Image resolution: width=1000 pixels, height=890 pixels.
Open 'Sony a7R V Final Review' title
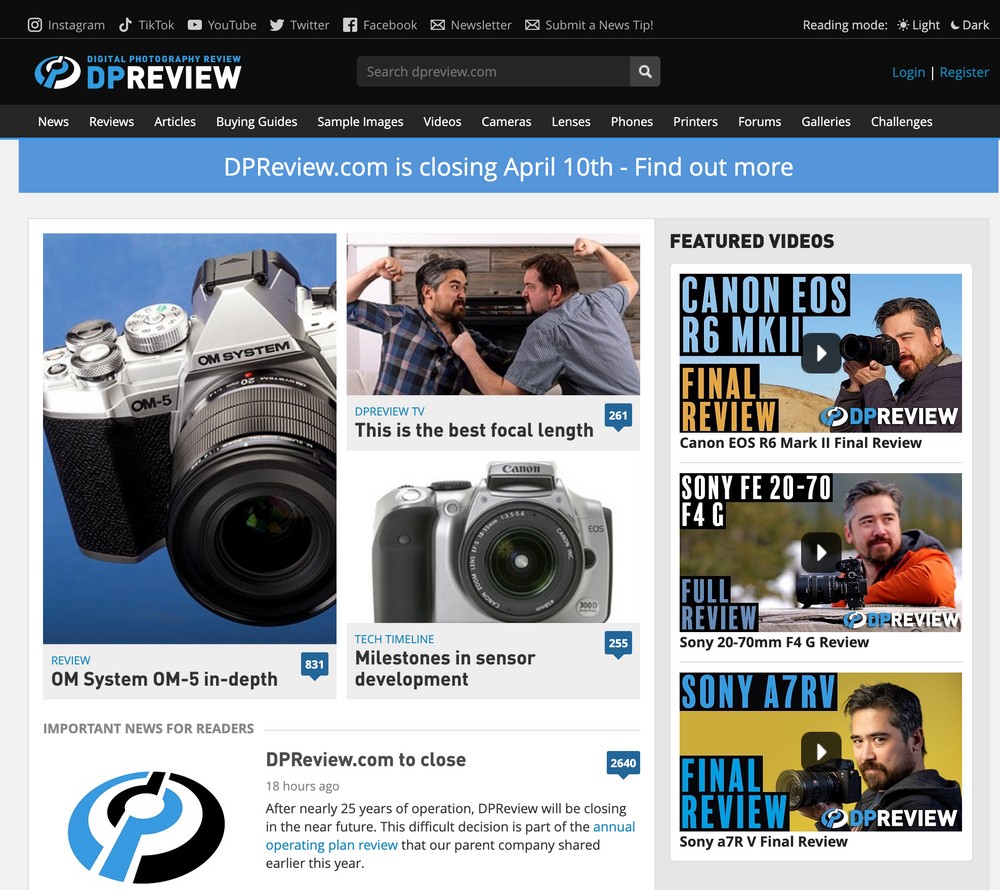pos(763,842)
